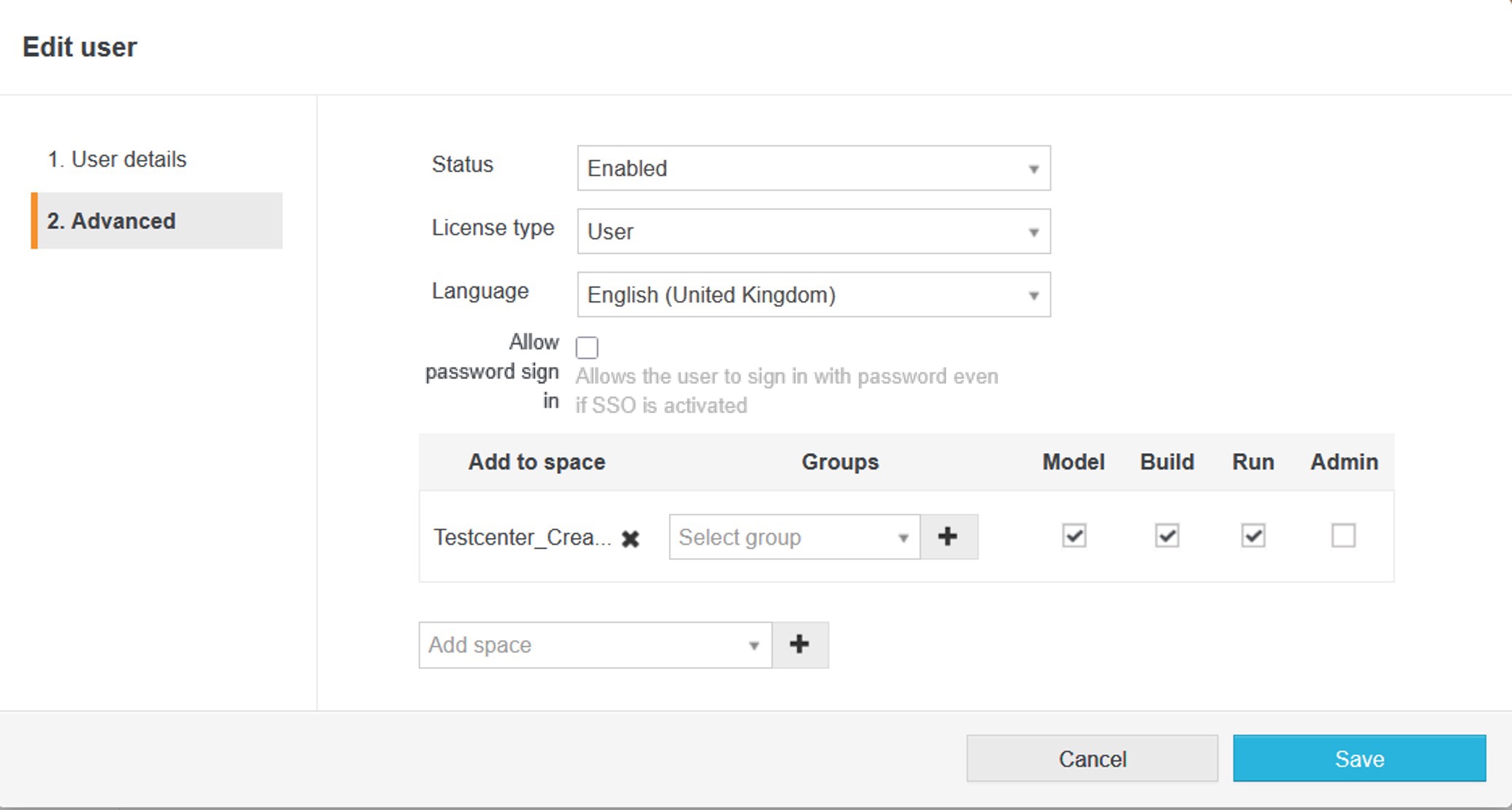Viewport: 1512px width, 810px height.
Task: Click plus icon next to Add space
Action: pos(799,644)
